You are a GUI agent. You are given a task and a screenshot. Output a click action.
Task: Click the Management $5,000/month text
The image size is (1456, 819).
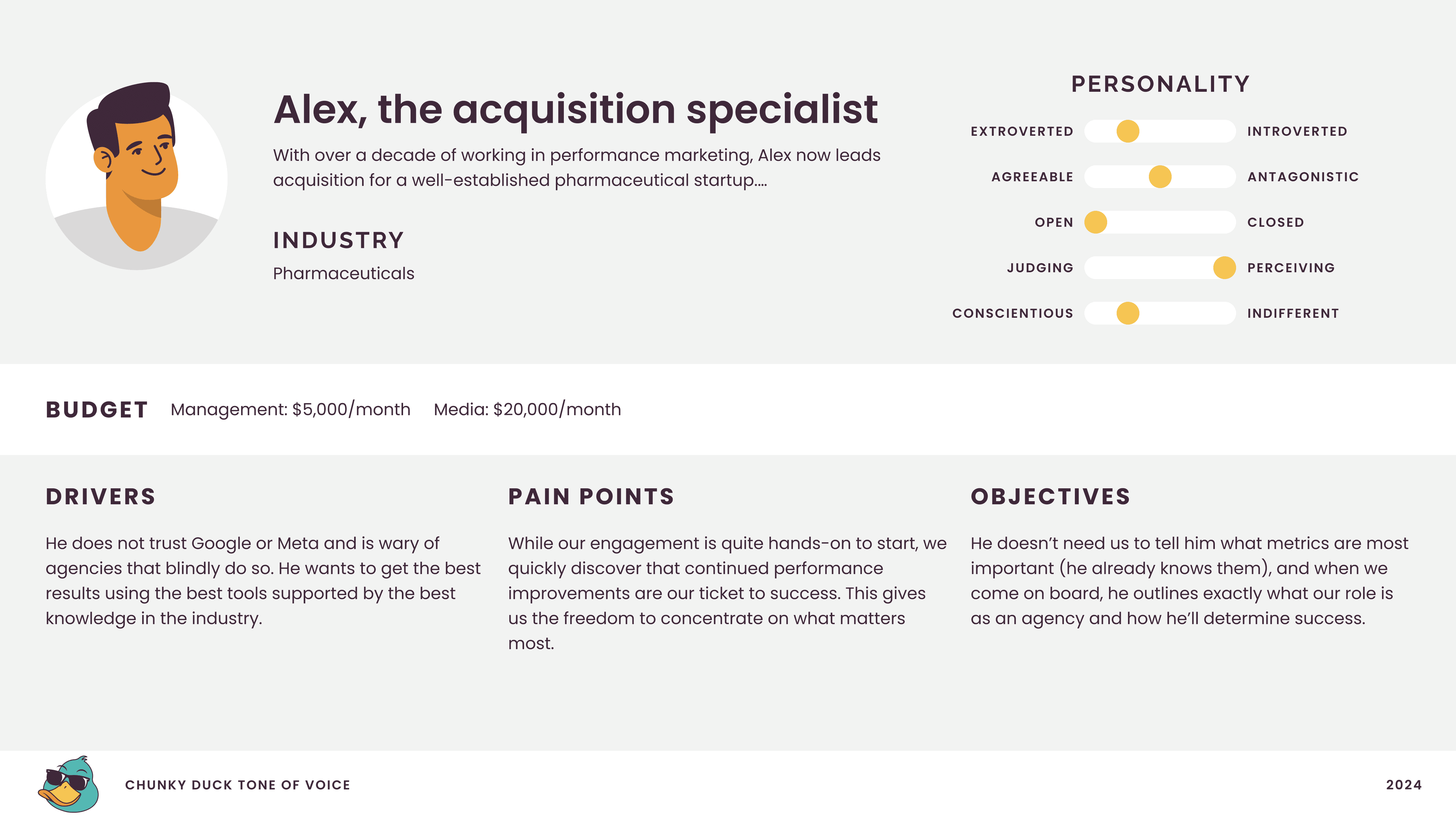click(x=290, y=409)
